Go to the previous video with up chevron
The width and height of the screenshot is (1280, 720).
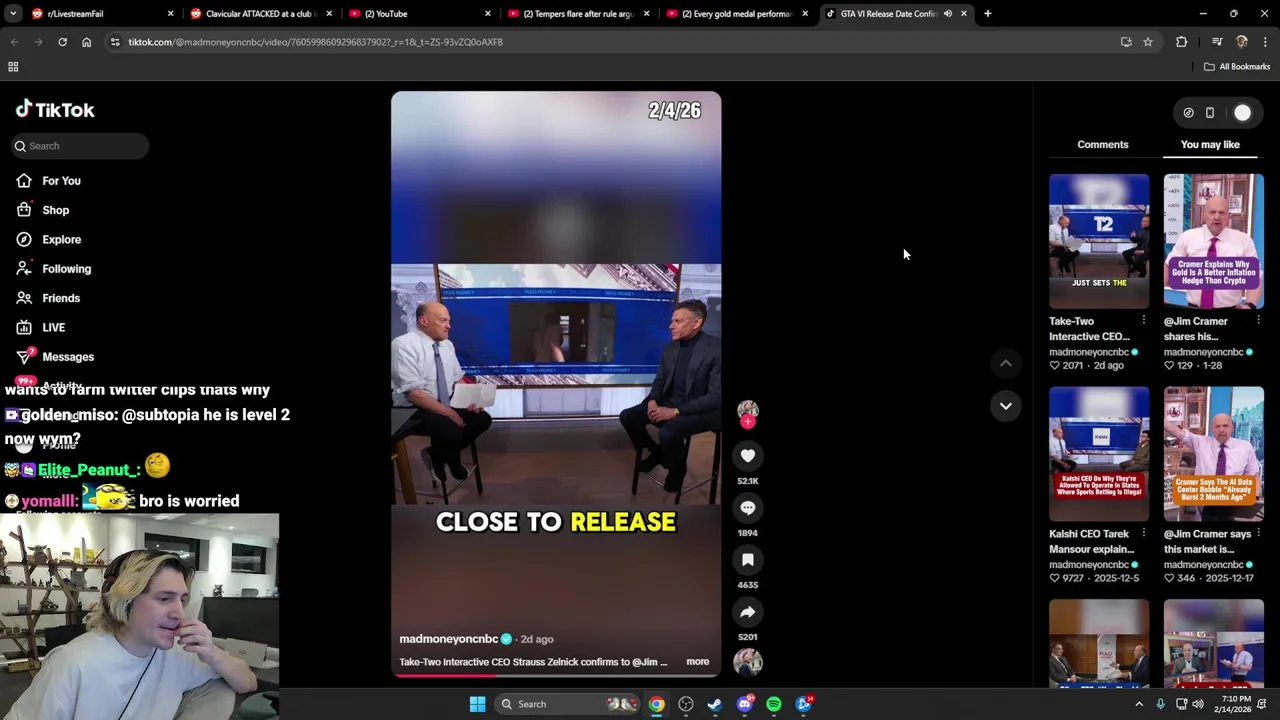pos(1006,364)
